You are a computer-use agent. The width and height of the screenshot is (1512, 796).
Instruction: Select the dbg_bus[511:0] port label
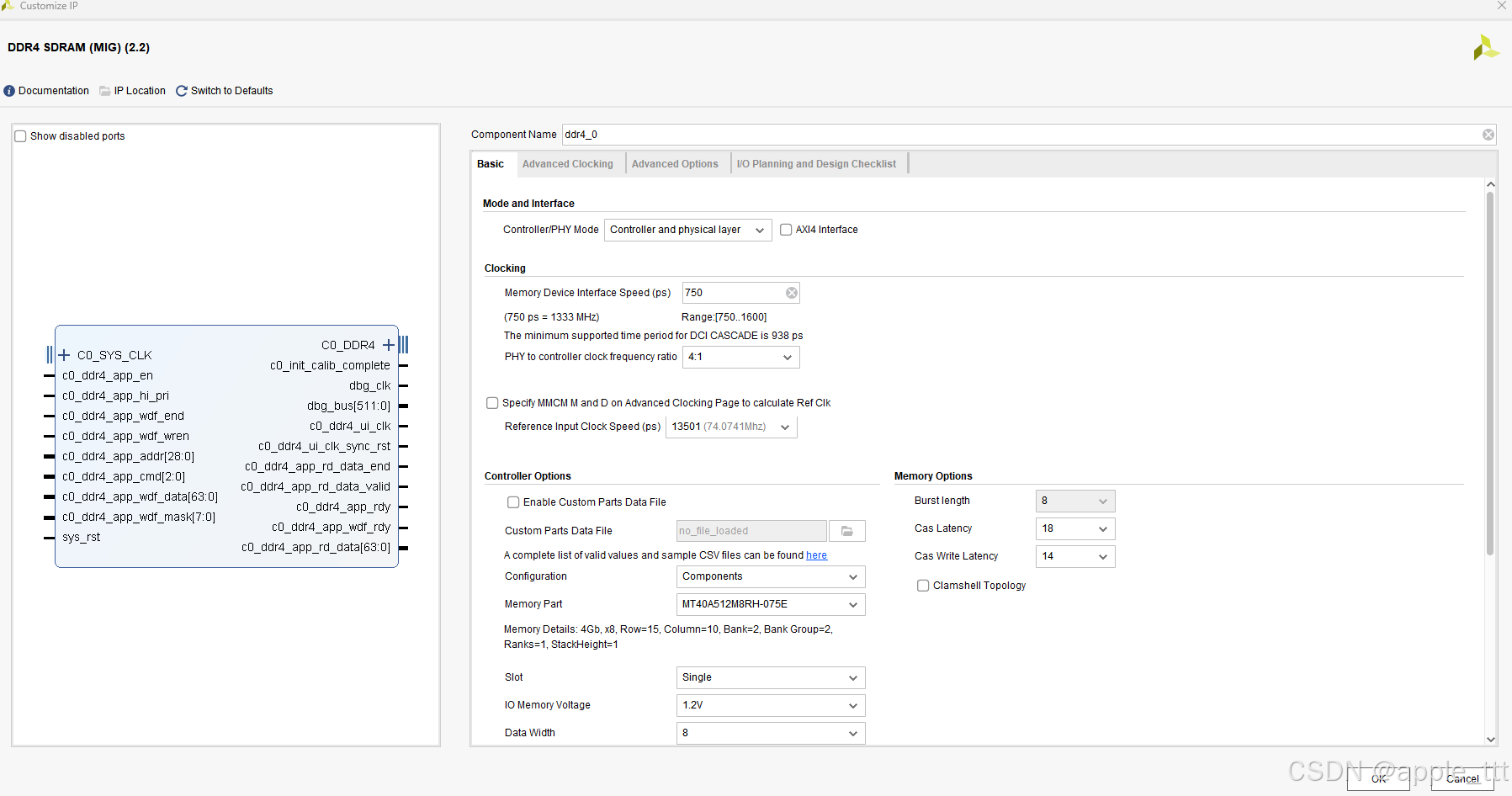348,406
